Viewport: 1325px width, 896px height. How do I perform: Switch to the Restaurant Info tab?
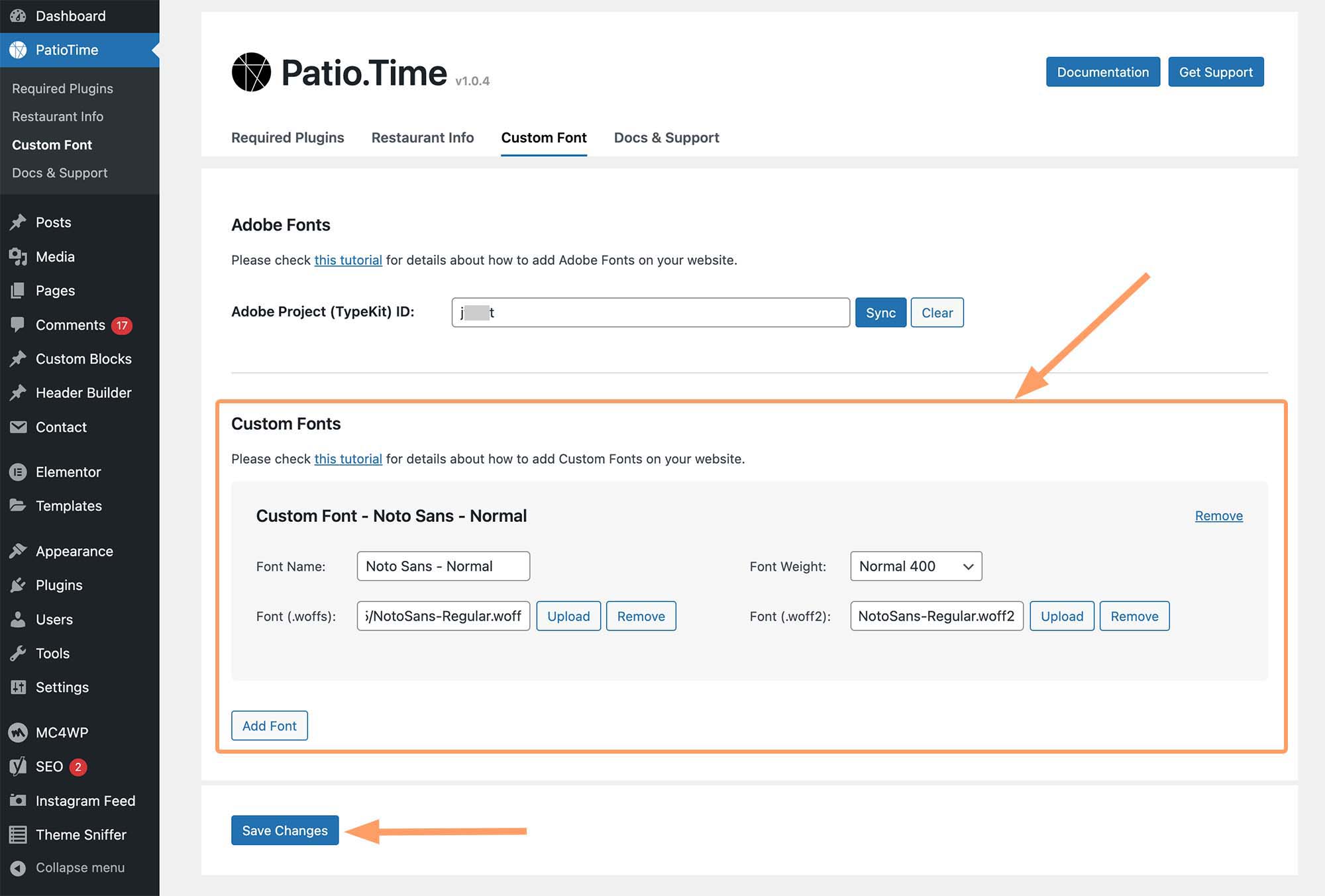pos(422,138)
